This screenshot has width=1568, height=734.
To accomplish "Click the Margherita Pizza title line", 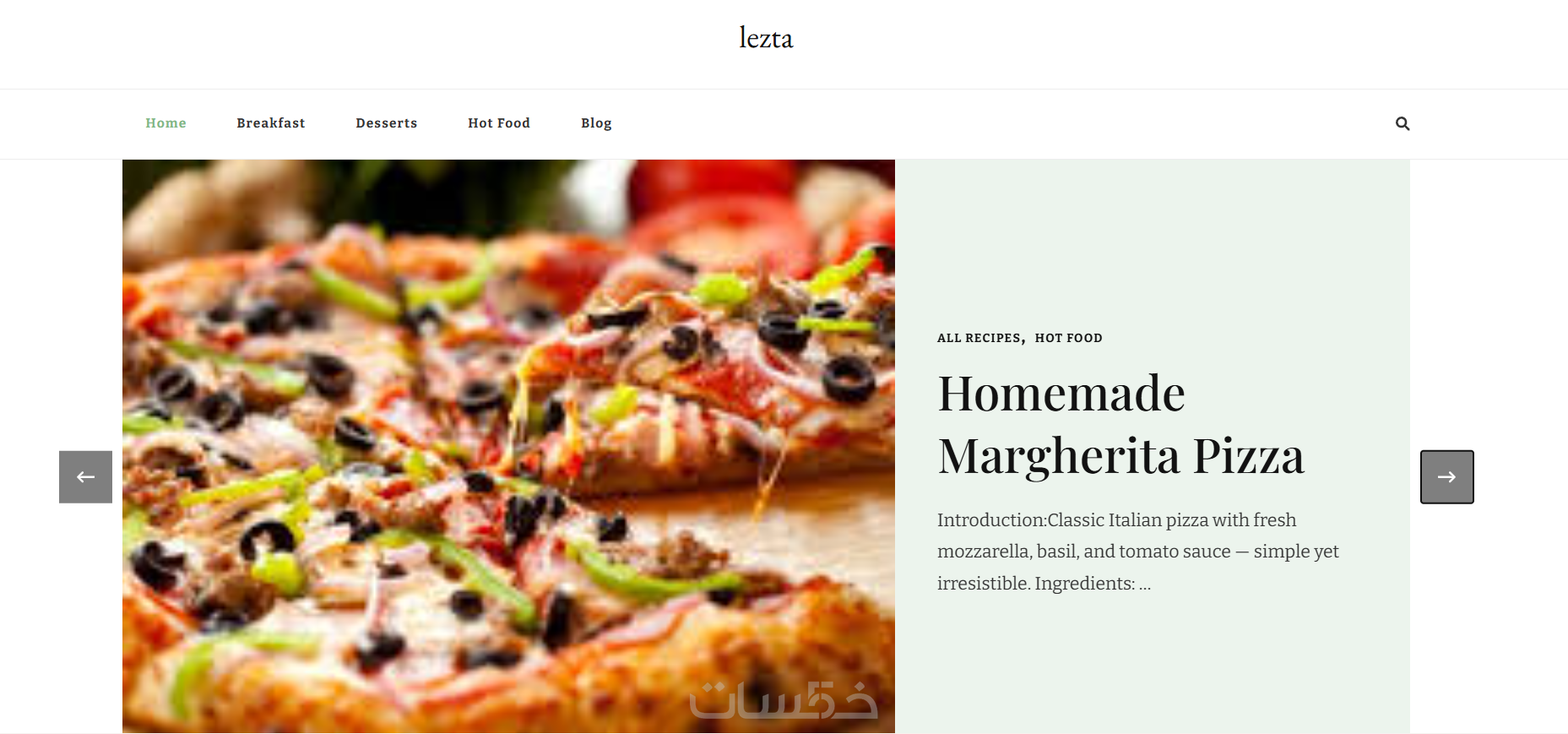I will coord(1121,456).
